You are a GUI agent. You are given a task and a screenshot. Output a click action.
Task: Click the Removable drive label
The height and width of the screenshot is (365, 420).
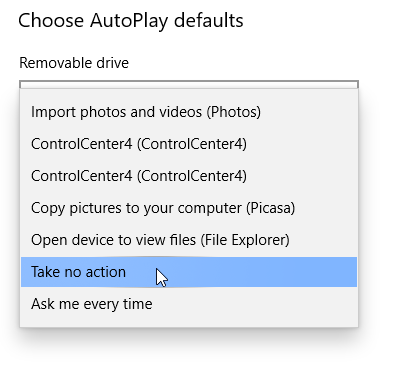[x=74, y=63]
